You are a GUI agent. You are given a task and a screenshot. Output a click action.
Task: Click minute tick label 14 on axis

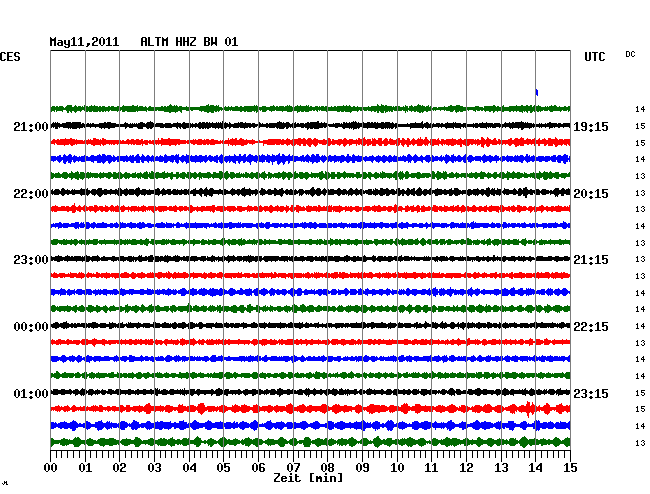click(536, 468)
